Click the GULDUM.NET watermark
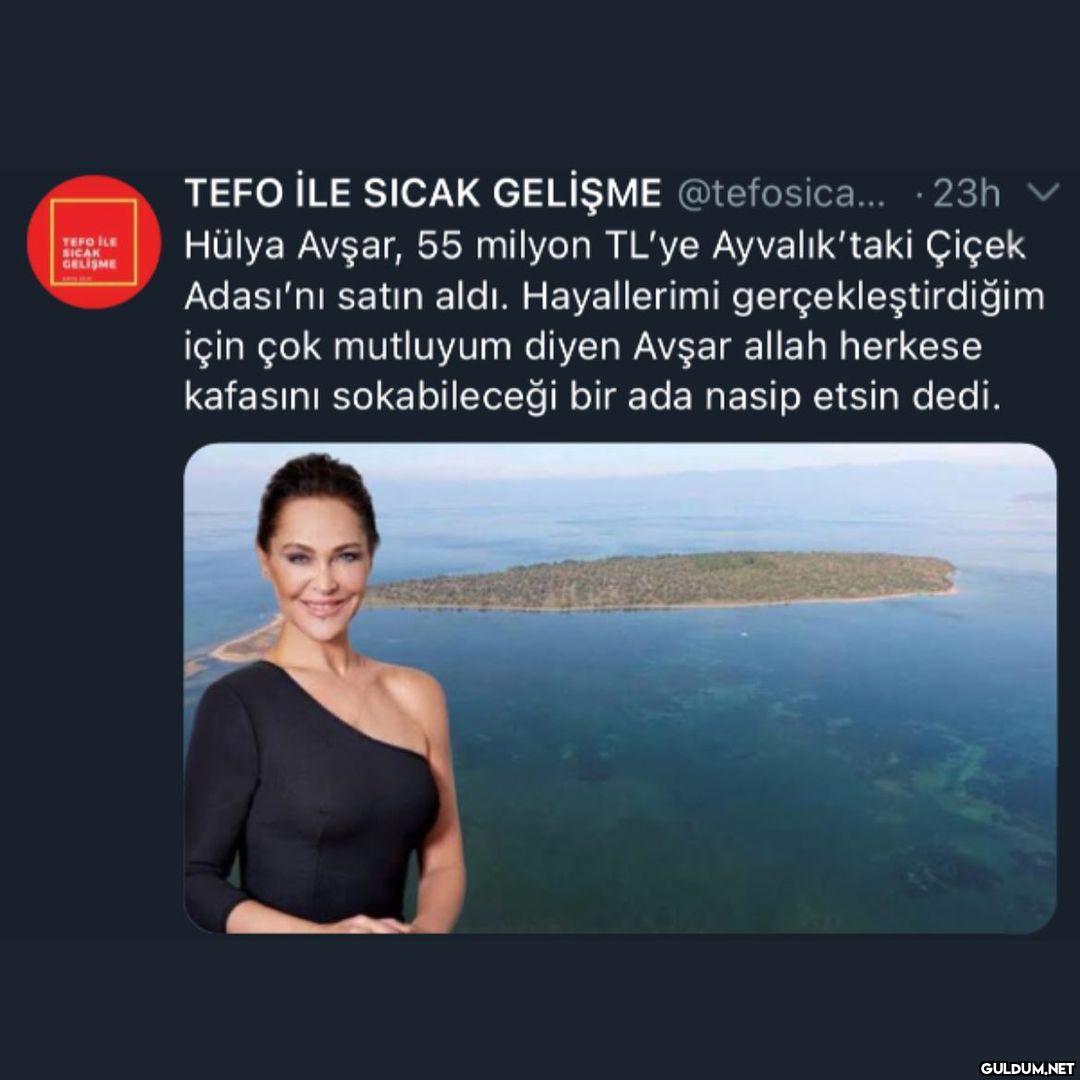The image size is (1080, 1080). point(1027,1068)
